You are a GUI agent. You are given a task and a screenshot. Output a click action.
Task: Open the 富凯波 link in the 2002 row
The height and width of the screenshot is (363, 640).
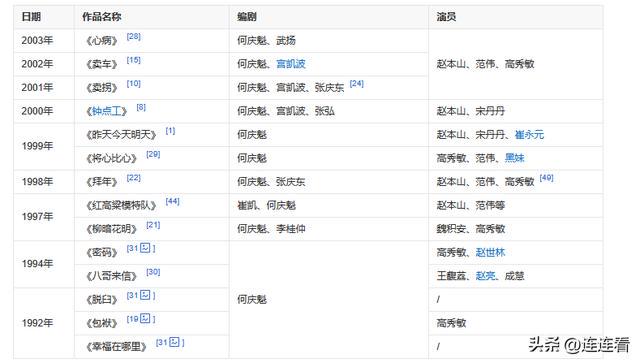click(291, 64)
